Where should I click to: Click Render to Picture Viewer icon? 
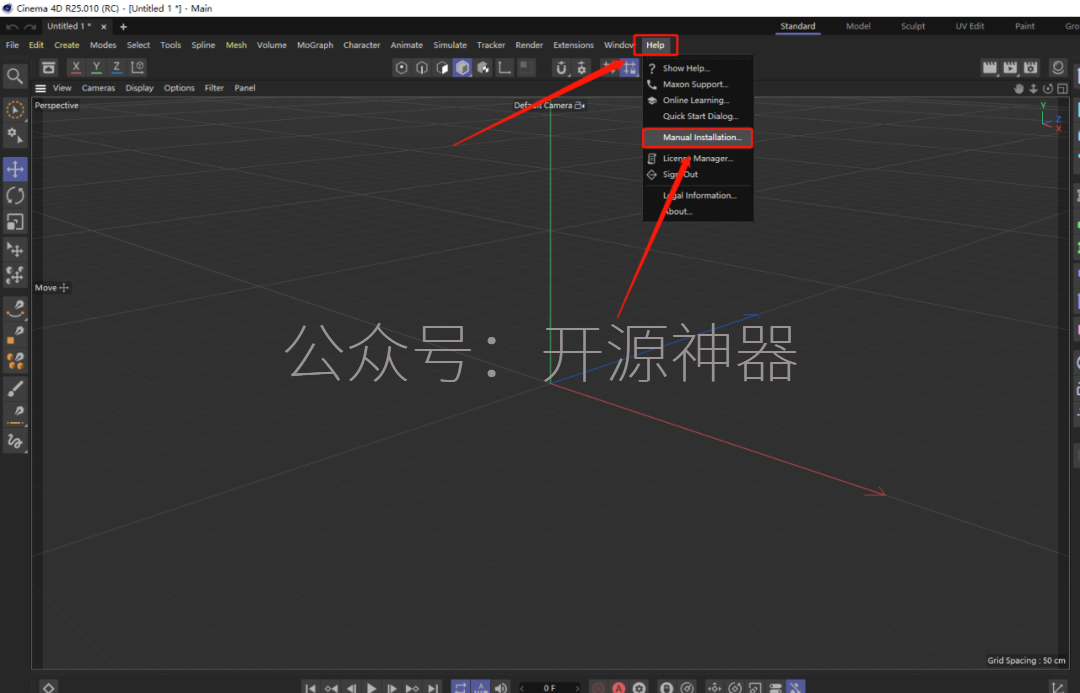[1010, 68]
